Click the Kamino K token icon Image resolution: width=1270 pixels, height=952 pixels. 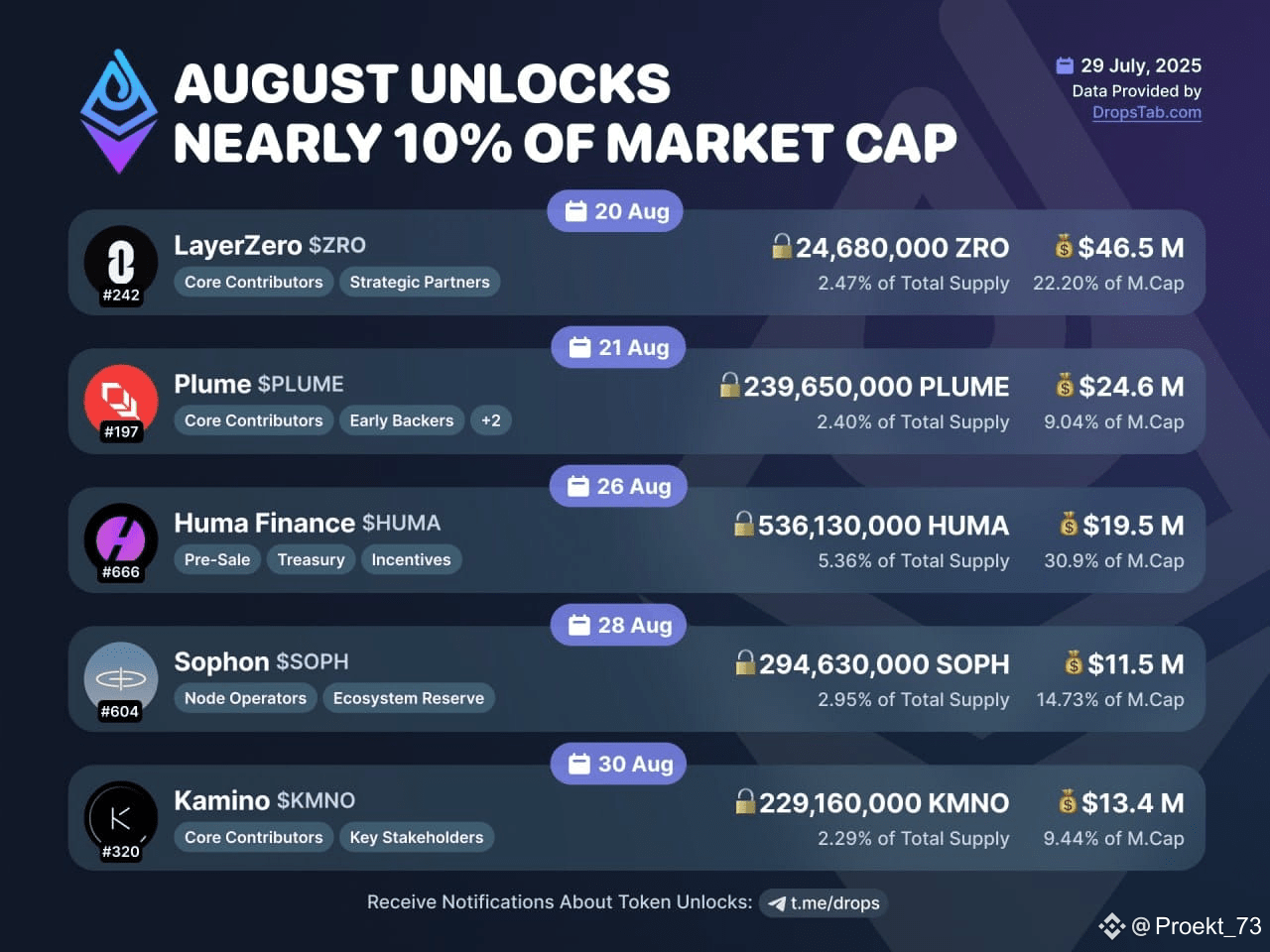[x=121, y=819]
